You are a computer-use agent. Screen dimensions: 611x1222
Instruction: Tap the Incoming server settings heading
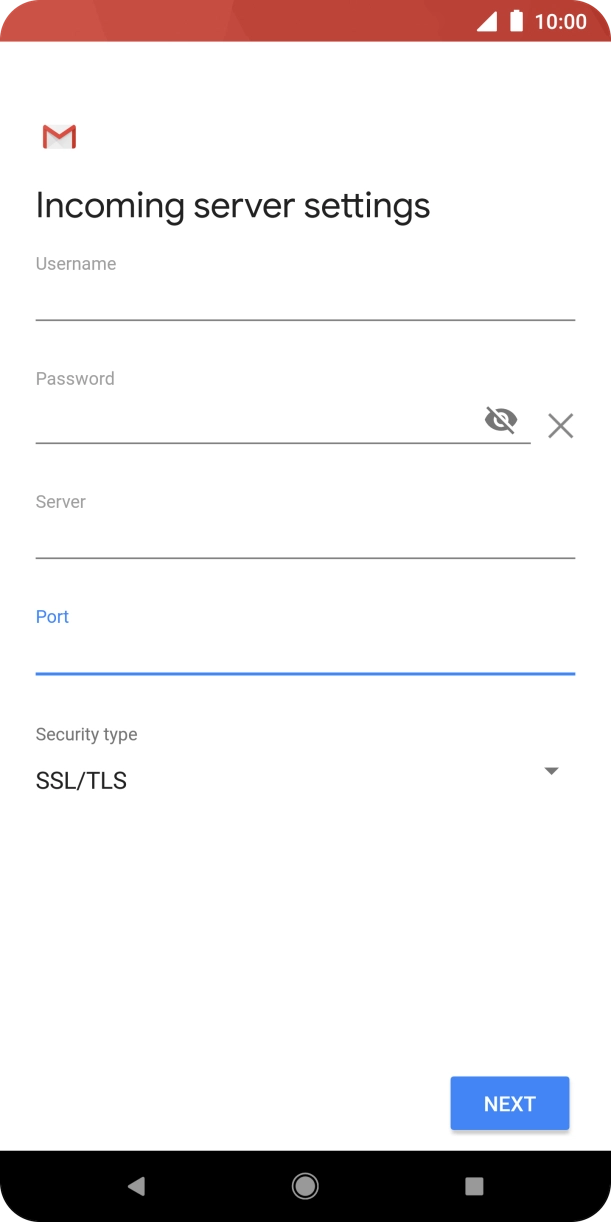click(233, 205)
